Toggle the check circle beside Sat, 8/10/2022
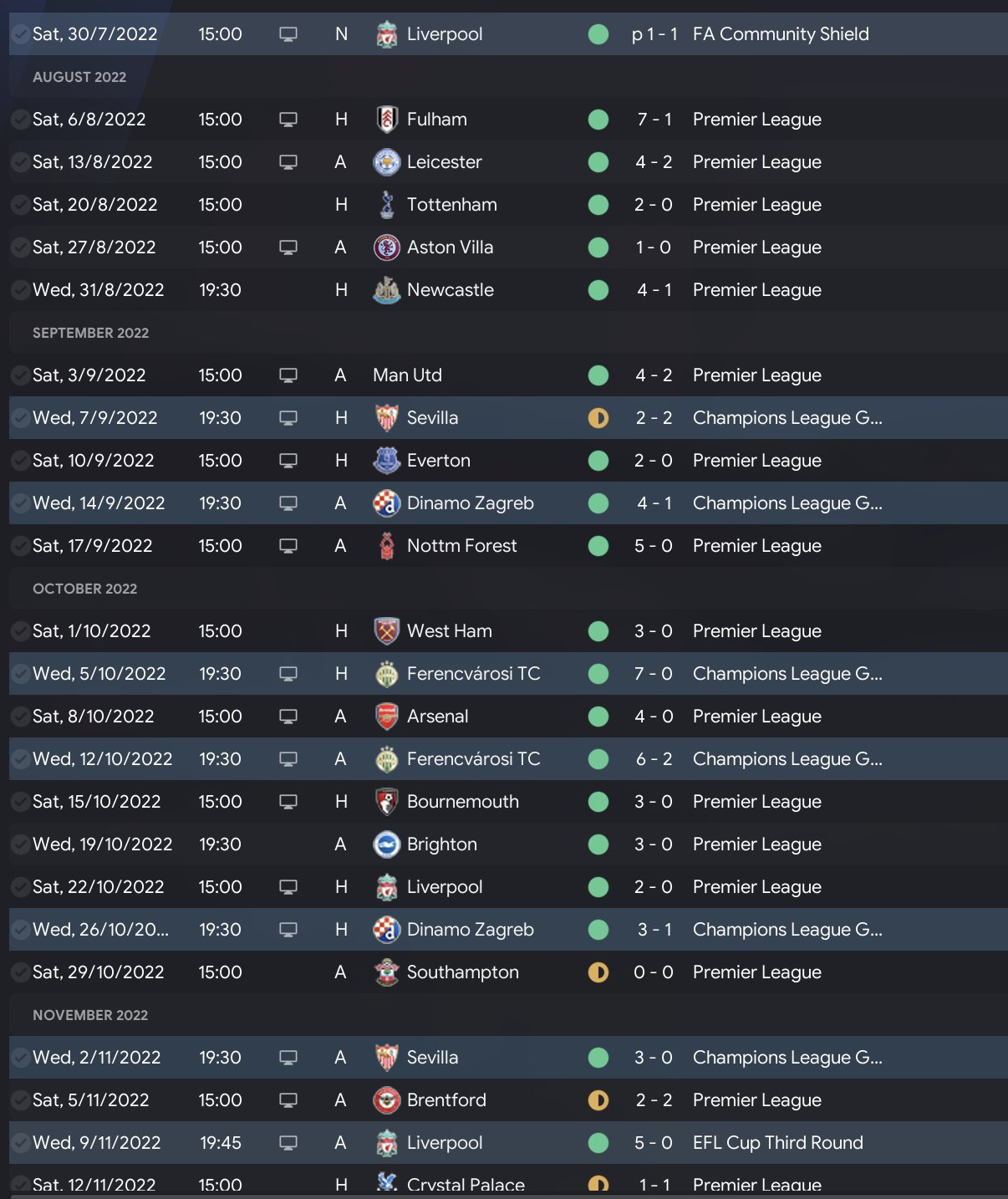 click(20, 717)
